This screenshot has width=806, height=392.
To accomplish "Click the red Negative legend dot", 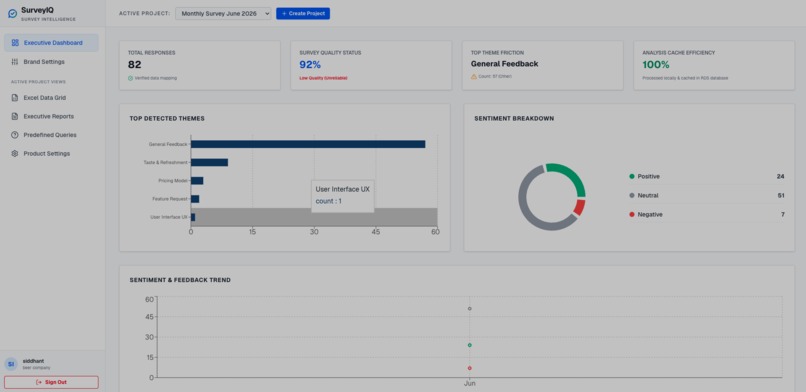I will pos(632,214).
